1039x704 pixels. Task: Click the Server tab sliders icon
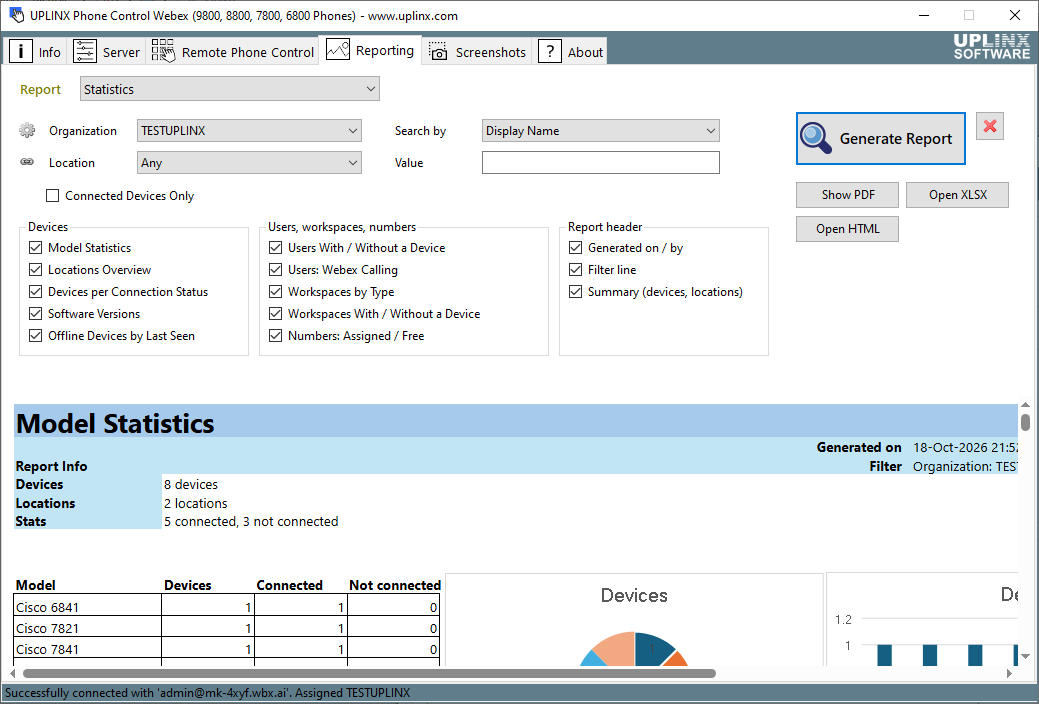84,51
